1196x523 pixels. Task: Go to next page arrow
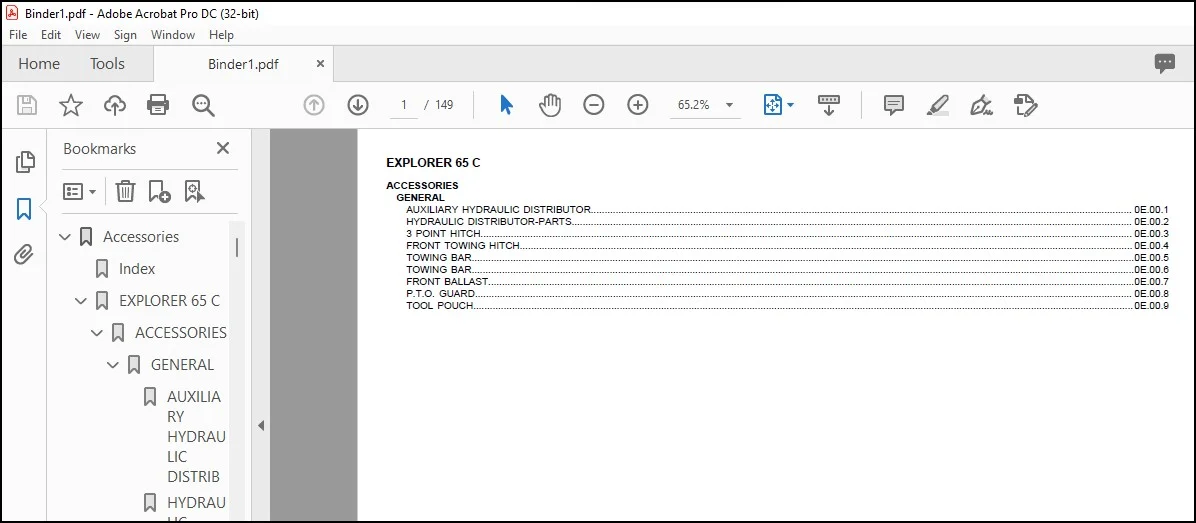coord(358,105)
